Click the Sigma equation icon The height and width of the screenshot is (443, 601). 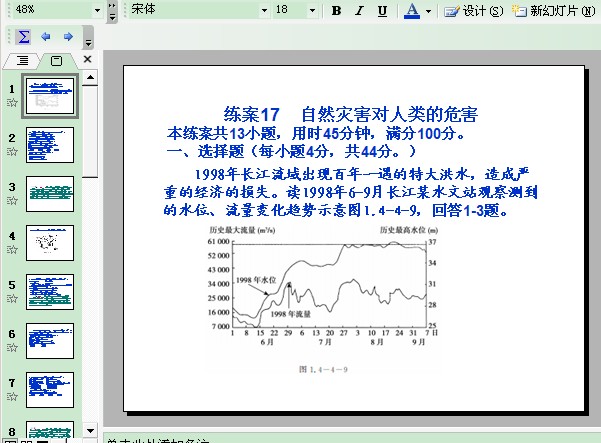click(x=24, y=37)
